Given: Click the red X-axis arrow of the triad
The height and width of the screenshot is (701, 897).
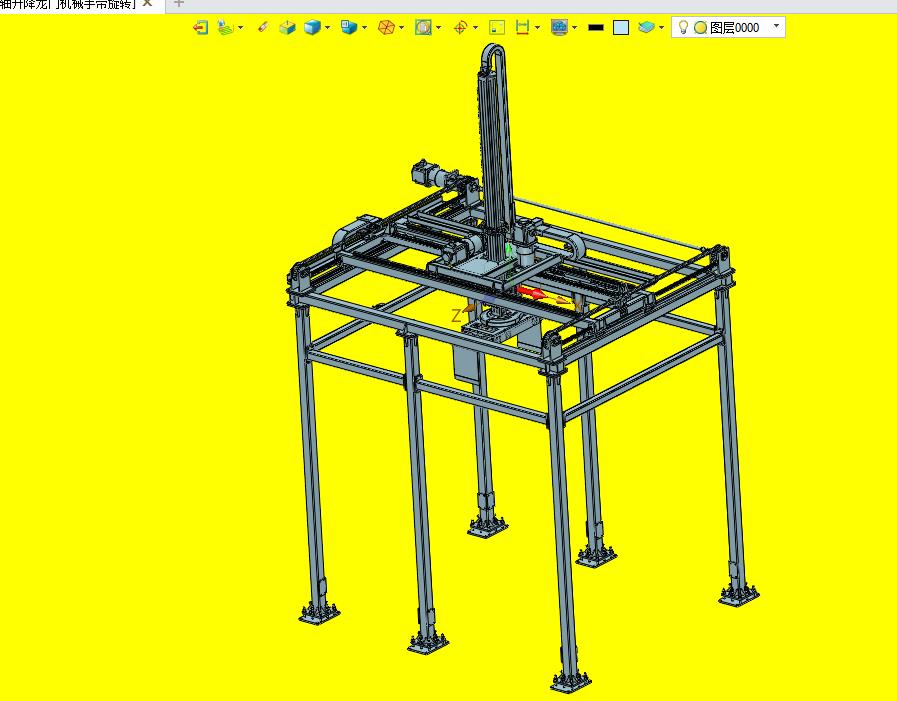Looking at the screenshot, I should (x=531, y=292).
